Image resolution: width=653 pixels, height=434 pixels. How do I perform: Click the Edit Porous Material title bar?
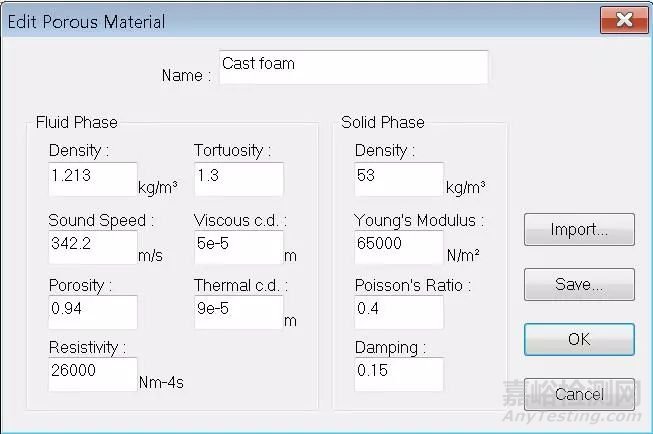pyautogui.click(x=300, y=21)
